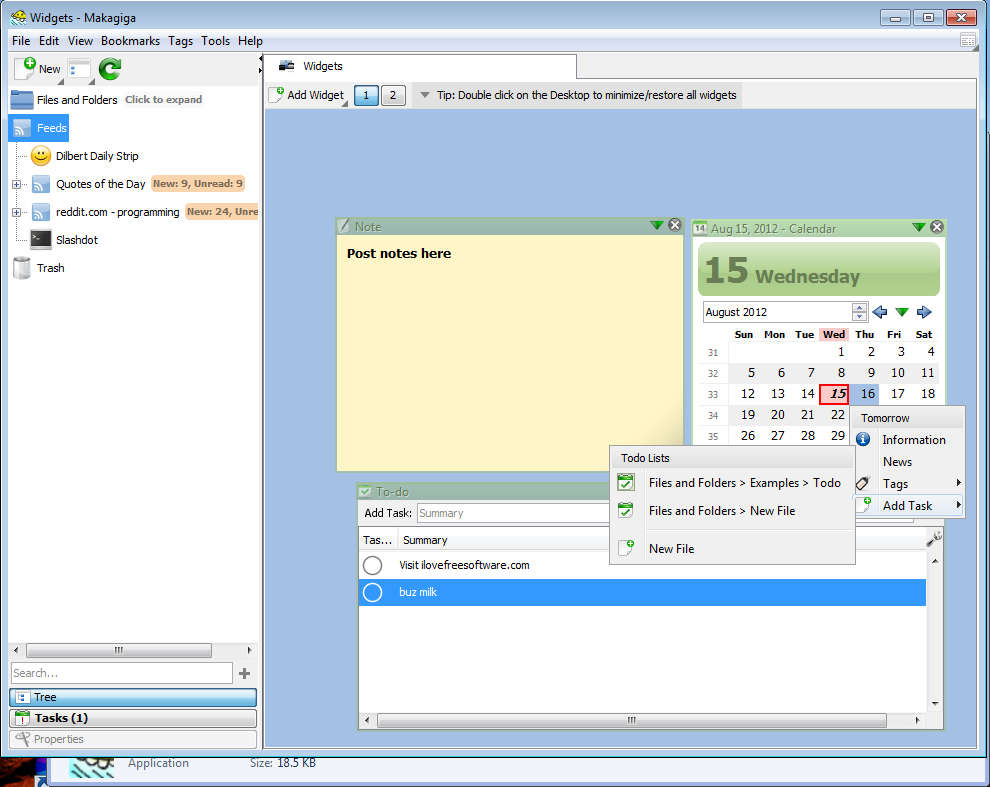The image size is (990, 787).
Task: Open the view mode icon beside New
Action: click(78, 70)
